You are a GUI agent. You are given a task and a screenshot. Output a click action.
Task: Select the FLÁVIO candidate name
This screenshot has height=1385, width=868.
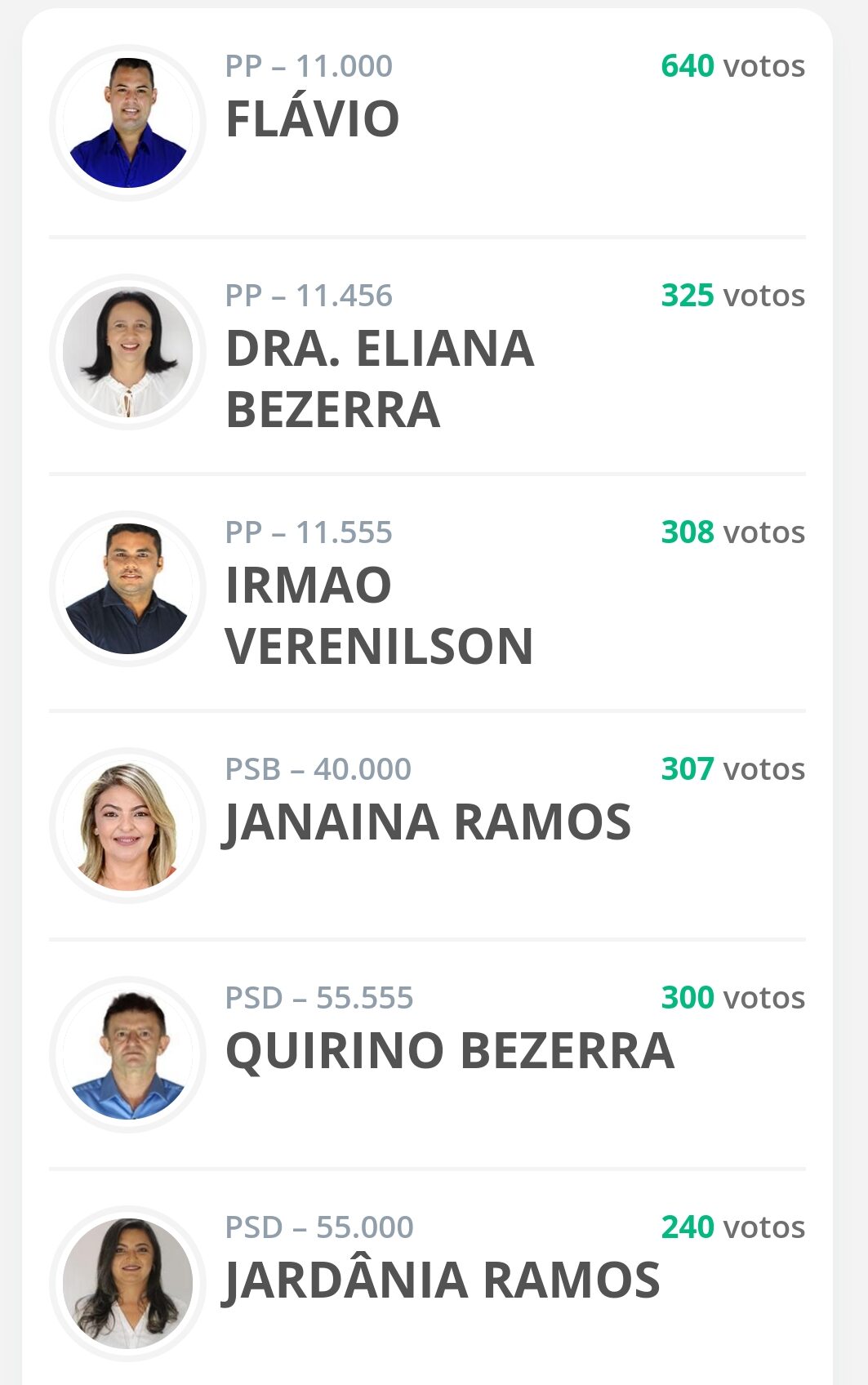(x=313, y=119)
